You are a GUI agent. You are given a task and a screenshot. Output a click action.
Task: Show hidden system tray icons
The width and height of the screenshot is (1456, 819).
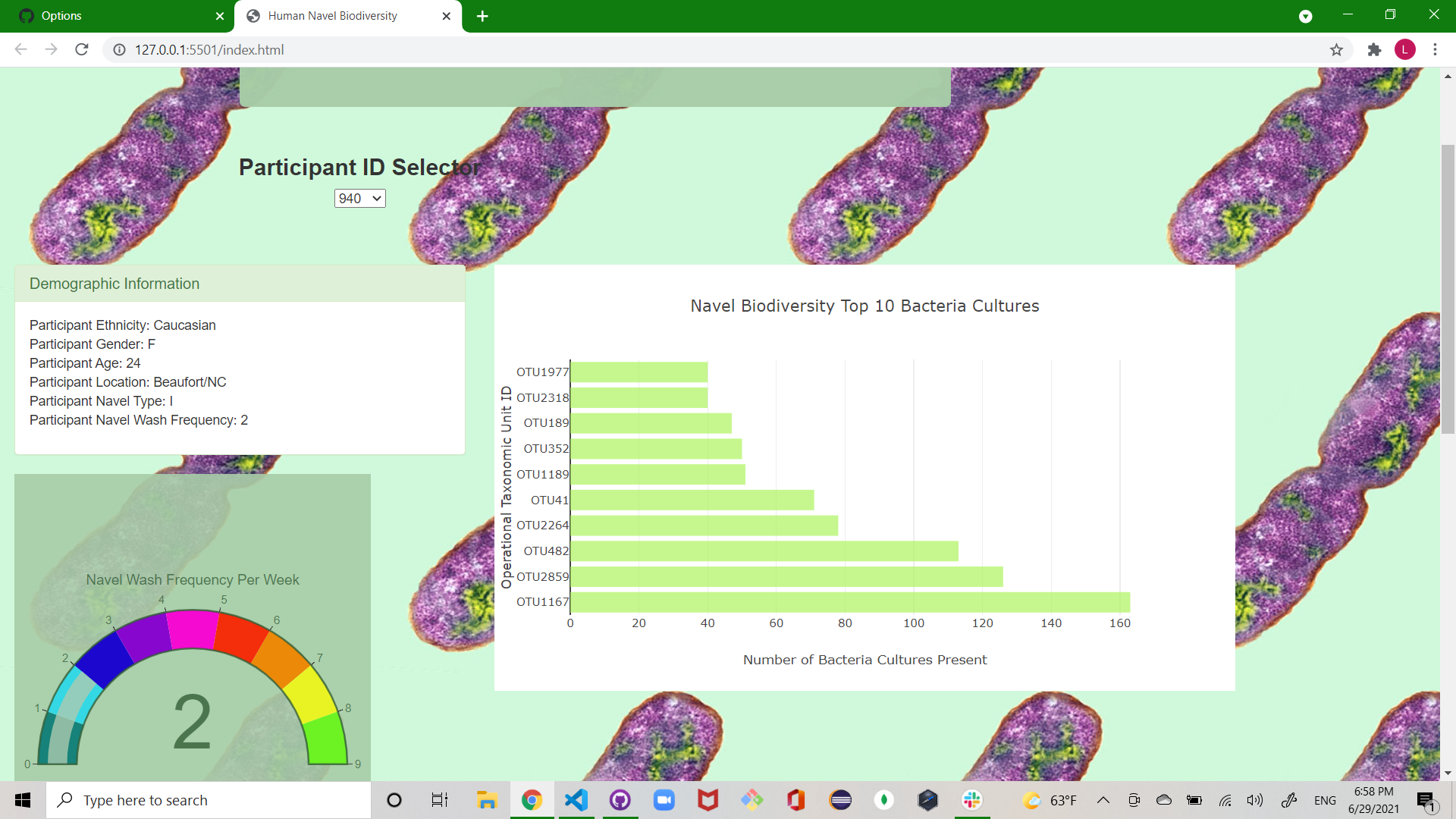(1103, 800)
